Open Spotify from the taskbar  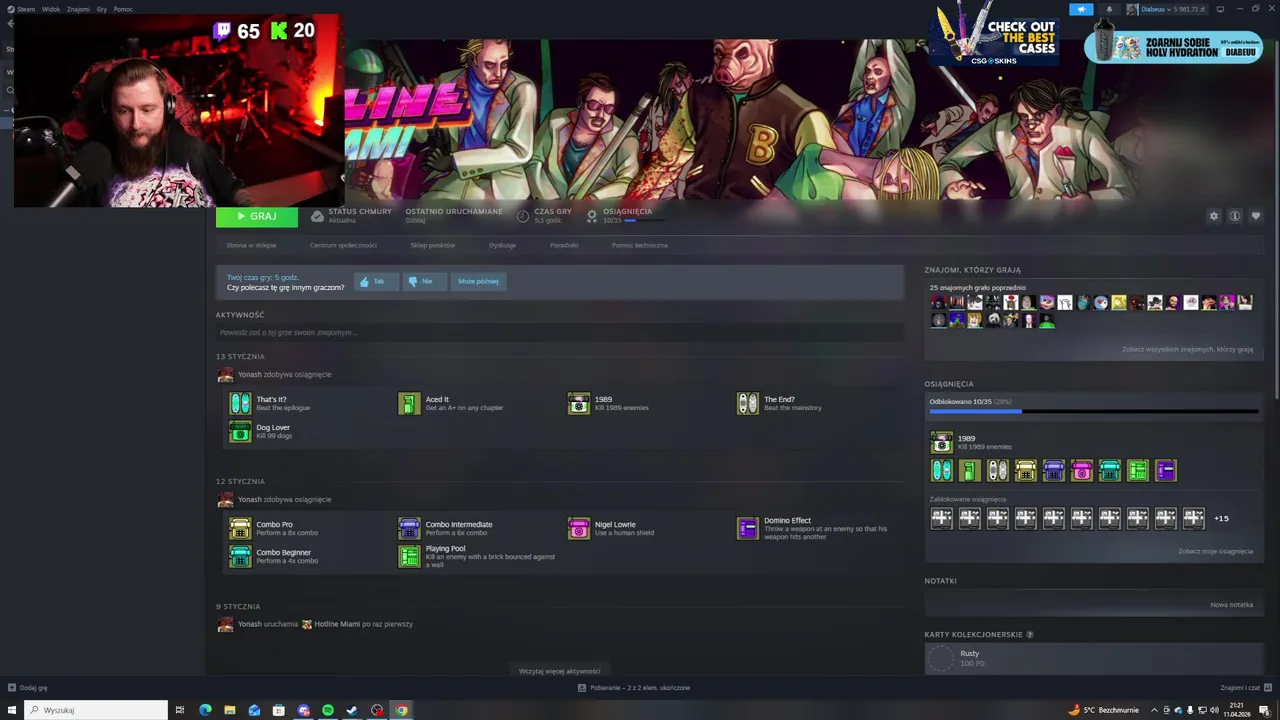click(x=328, y=710)
